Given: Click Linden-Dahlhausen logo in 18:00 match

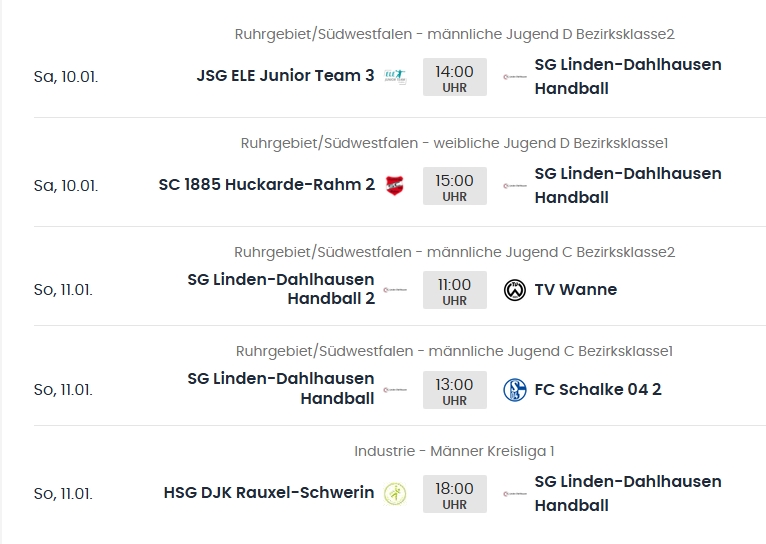Looking at the screenshot, I should pyautogui.click(x=515, y=493).
